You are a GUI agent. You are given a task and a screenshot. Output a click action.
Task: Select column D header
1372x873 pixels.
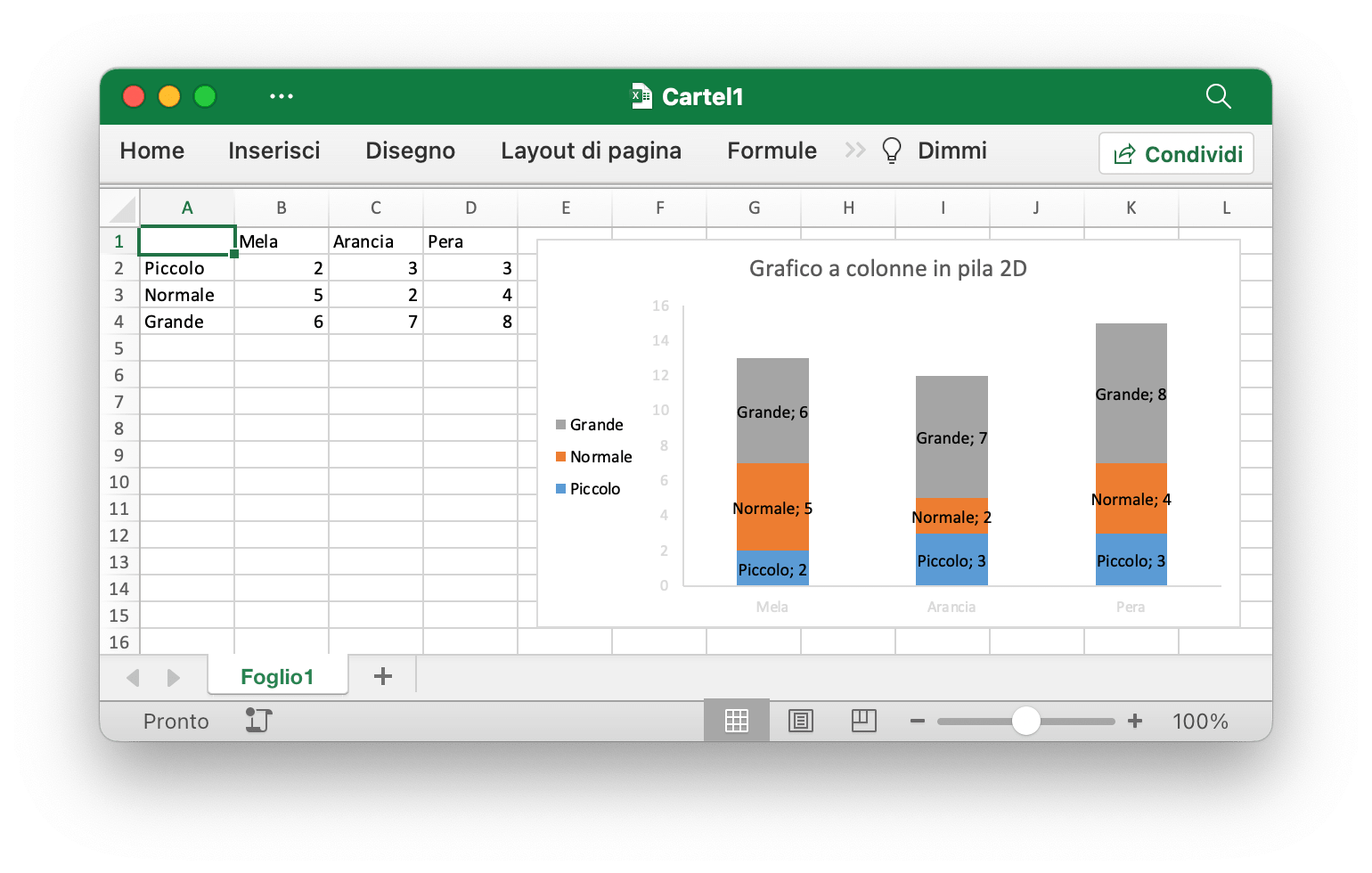(x=470, y=208)
